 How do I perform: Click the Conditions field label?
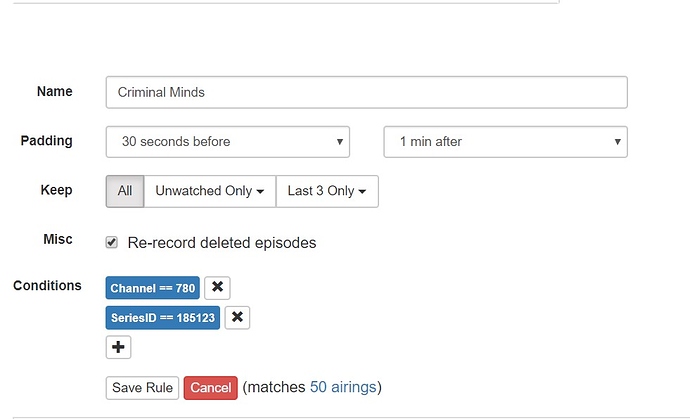pos(47,286)
